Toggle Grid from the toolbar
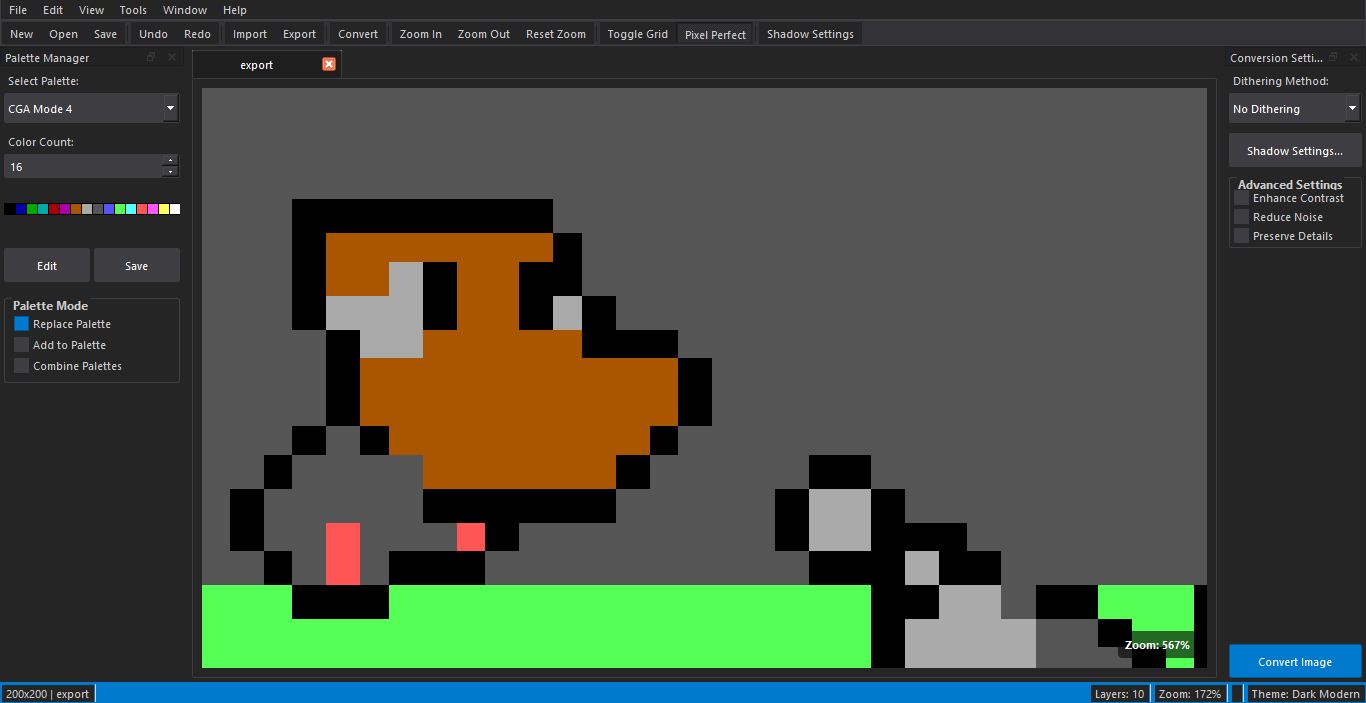 [x=637, y=34]
